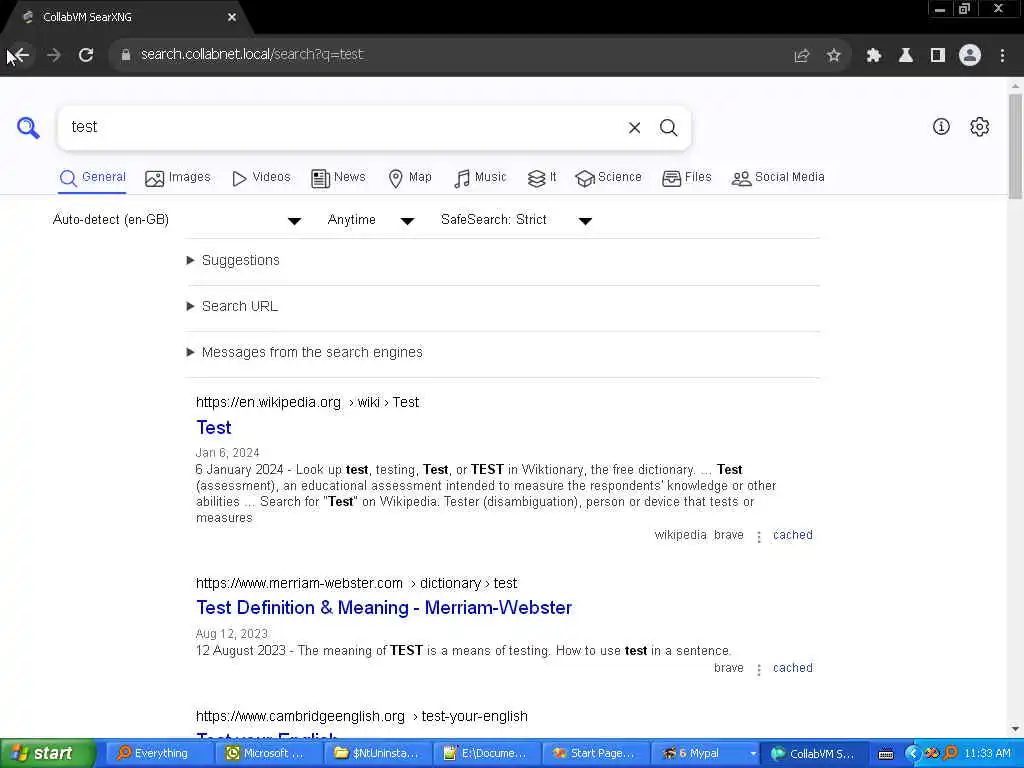Go back with the browser back arrow
This screenshot has height=768, width=1024.
point(20,56)
